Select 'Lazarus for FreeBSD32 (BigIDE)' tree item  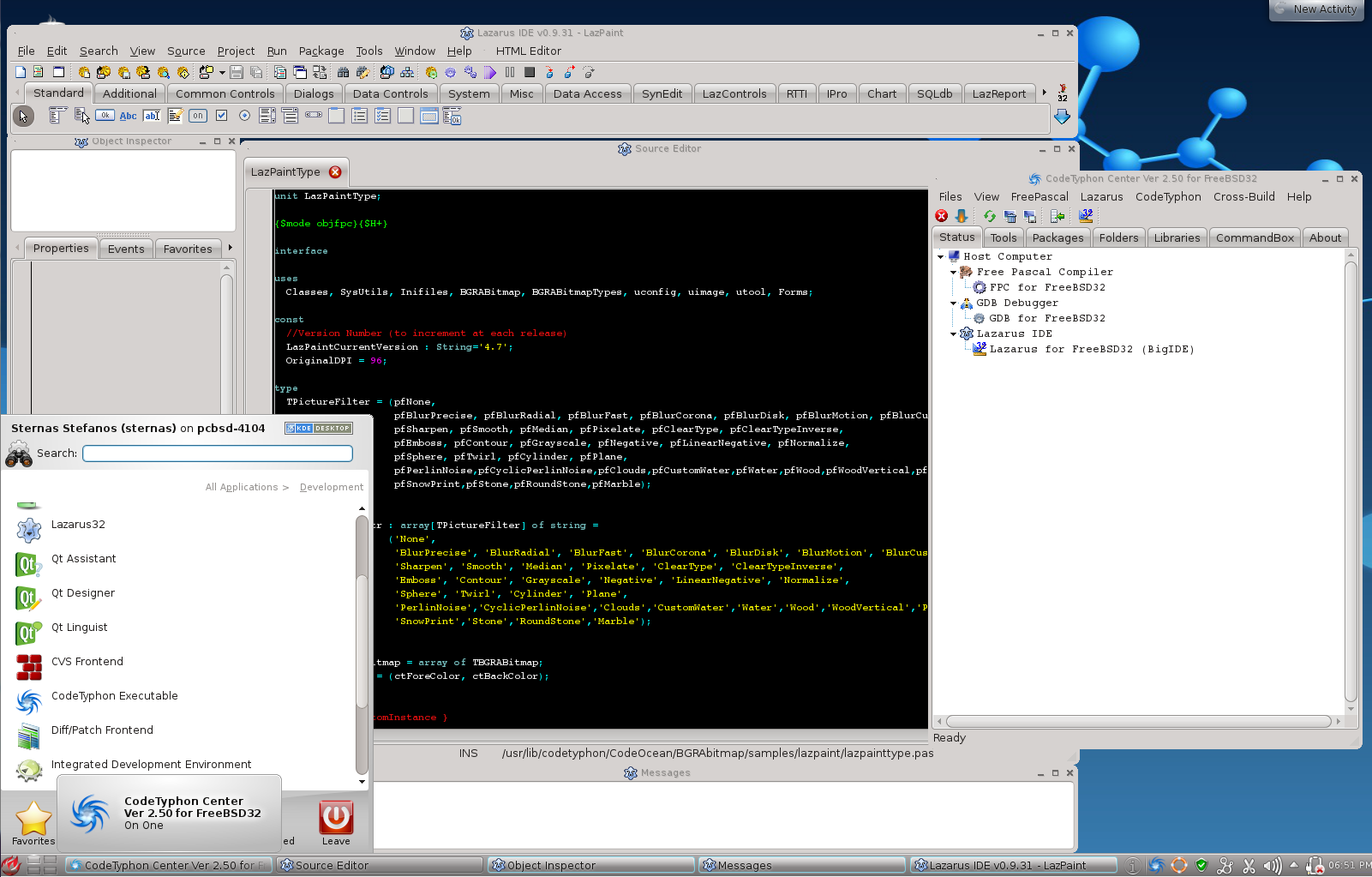[x=1092, y=349]
